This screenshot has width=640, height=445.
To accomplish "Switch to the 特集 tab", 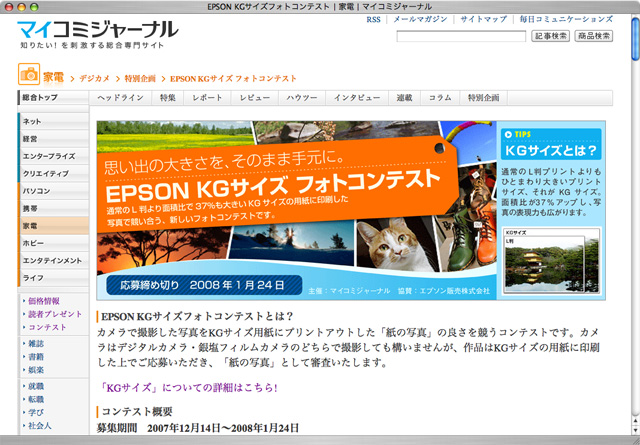I will (x=168, y=98).
